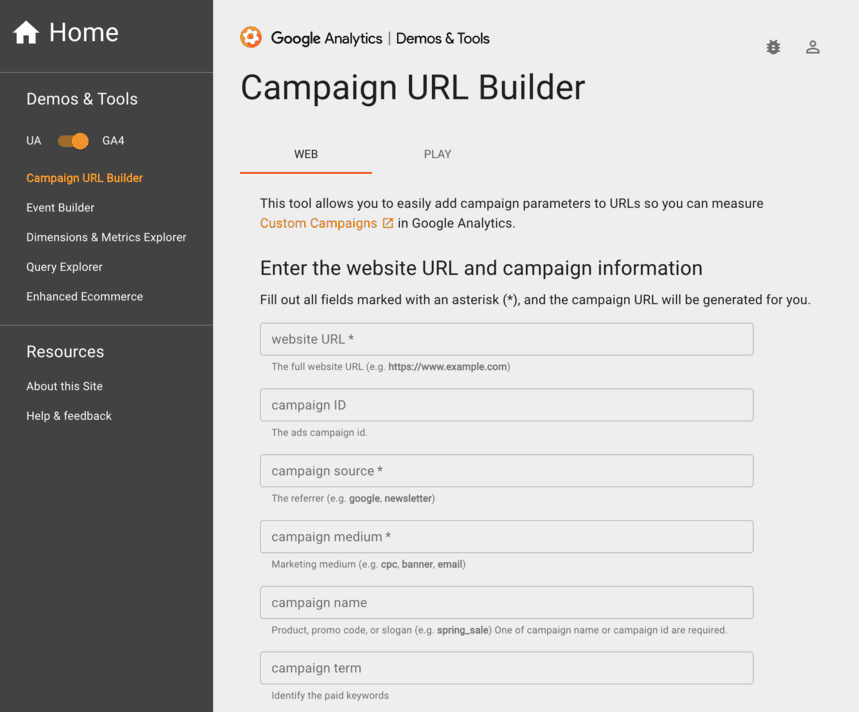Click the UA label
The image size is (859, 712).
pyautogui.click(x=33, y=141)
